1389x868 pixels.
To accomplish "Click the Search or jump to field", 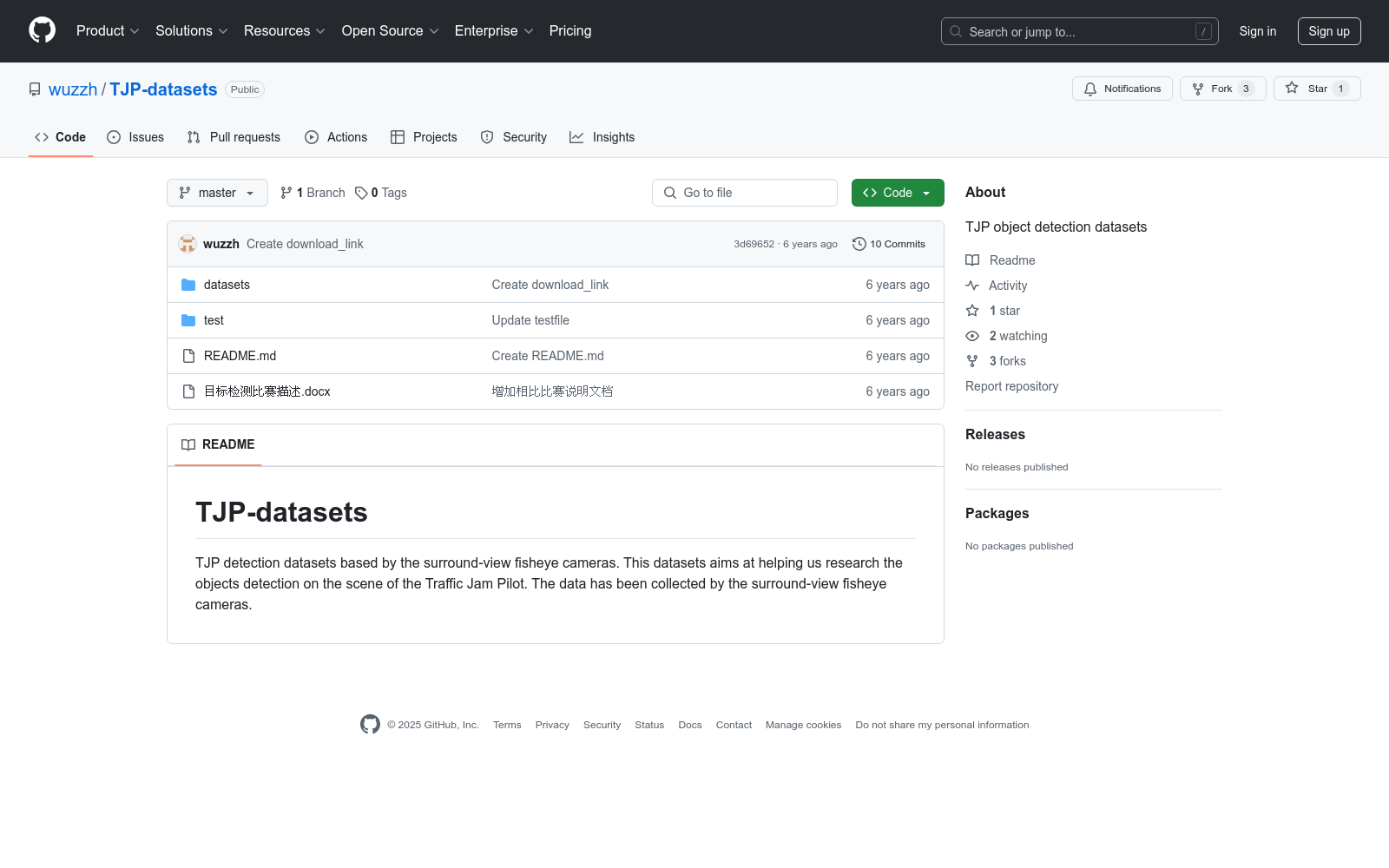I will pos(1080,31).
